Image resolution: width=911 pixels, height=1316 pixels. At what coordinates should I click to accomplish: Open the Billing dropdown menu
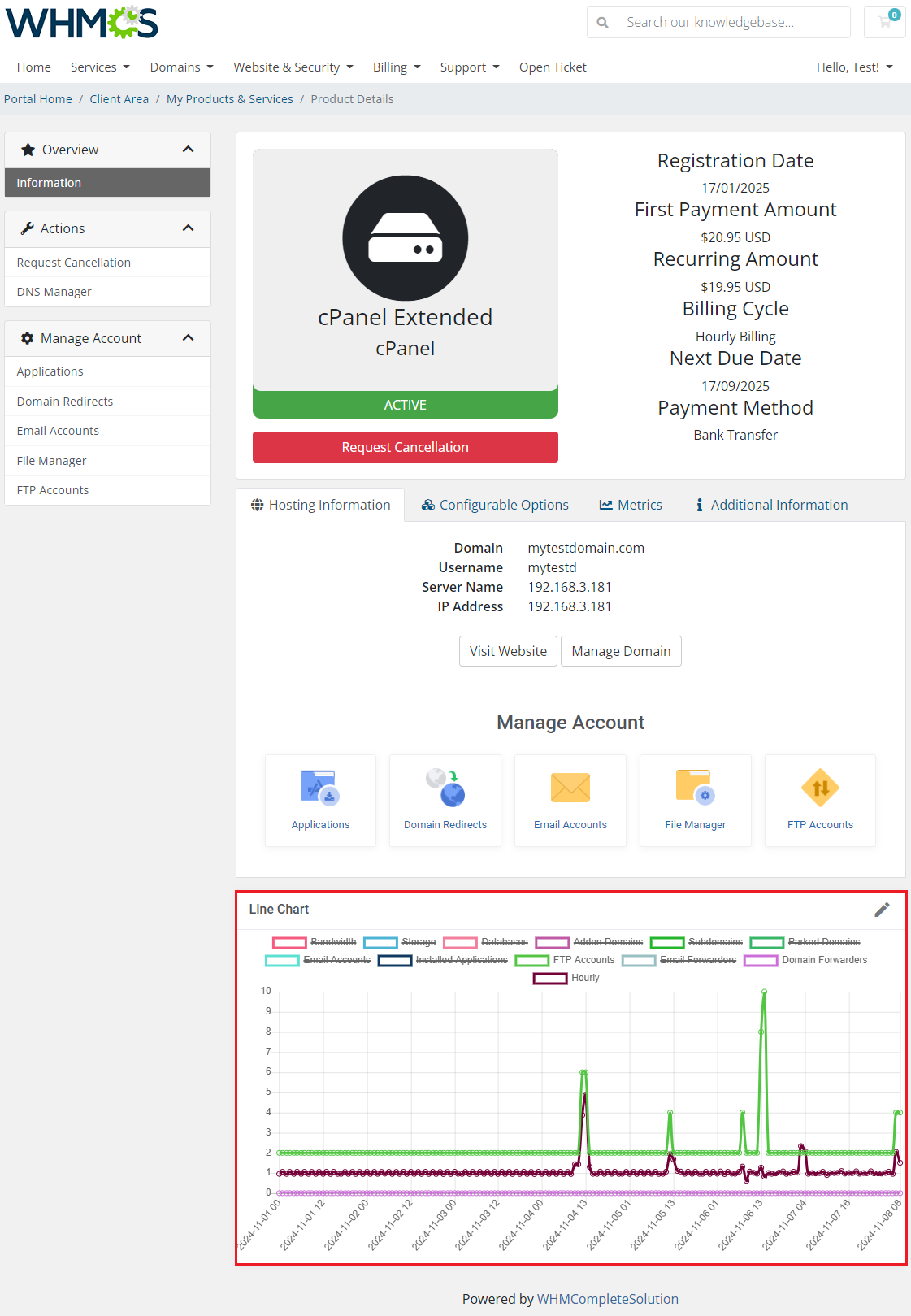click(x=397, y=67)
